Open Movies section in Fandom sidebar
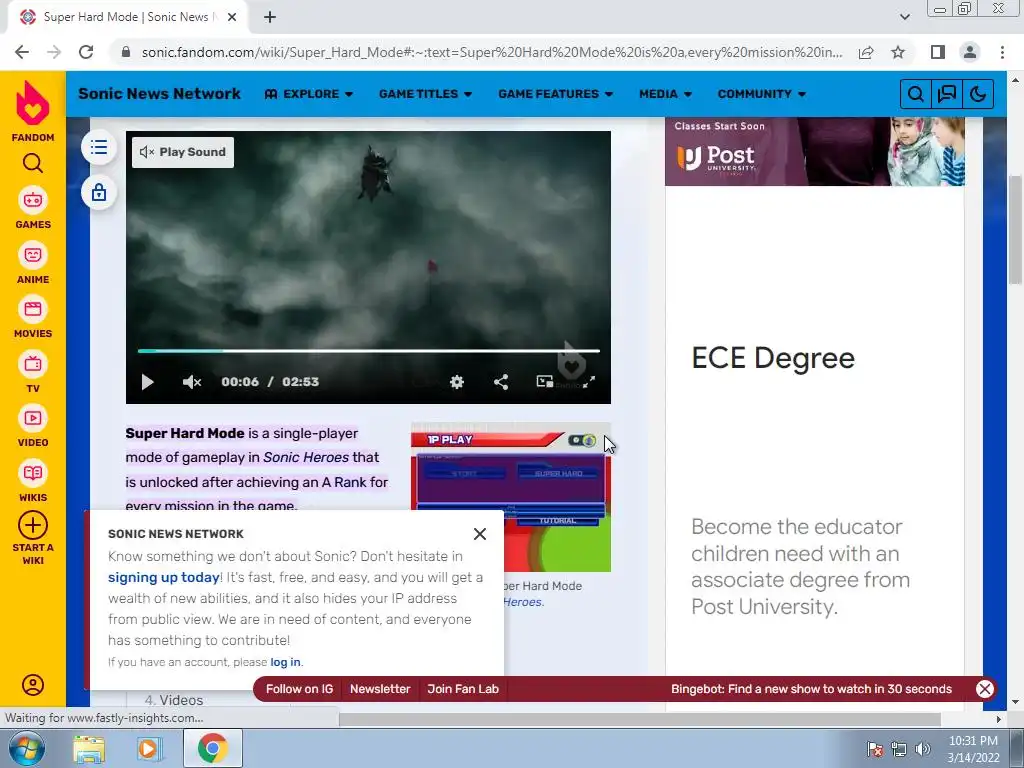 (33, 318)
